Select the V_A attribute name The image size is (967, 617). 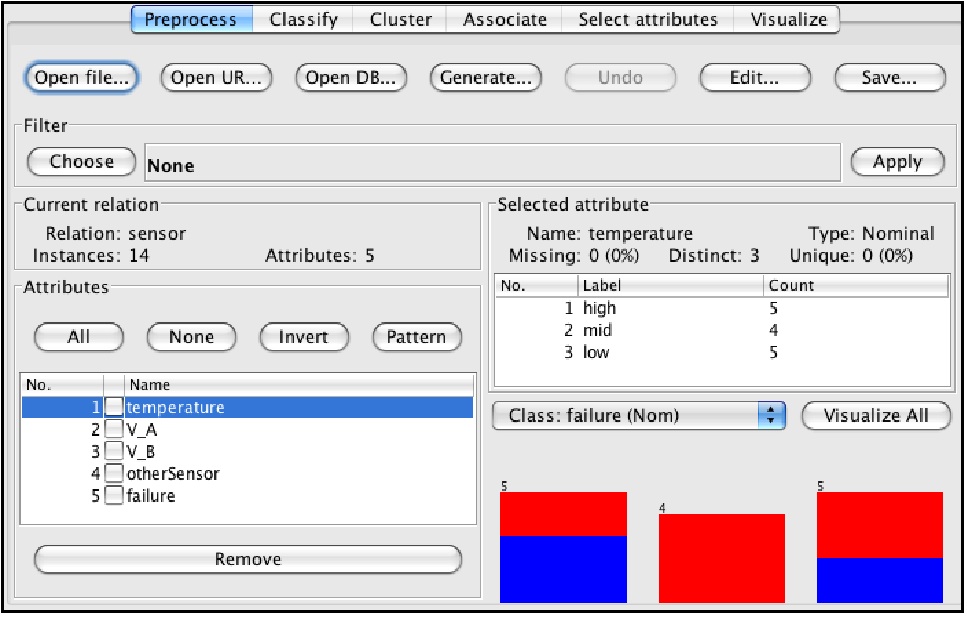click(x=142, y=429)
